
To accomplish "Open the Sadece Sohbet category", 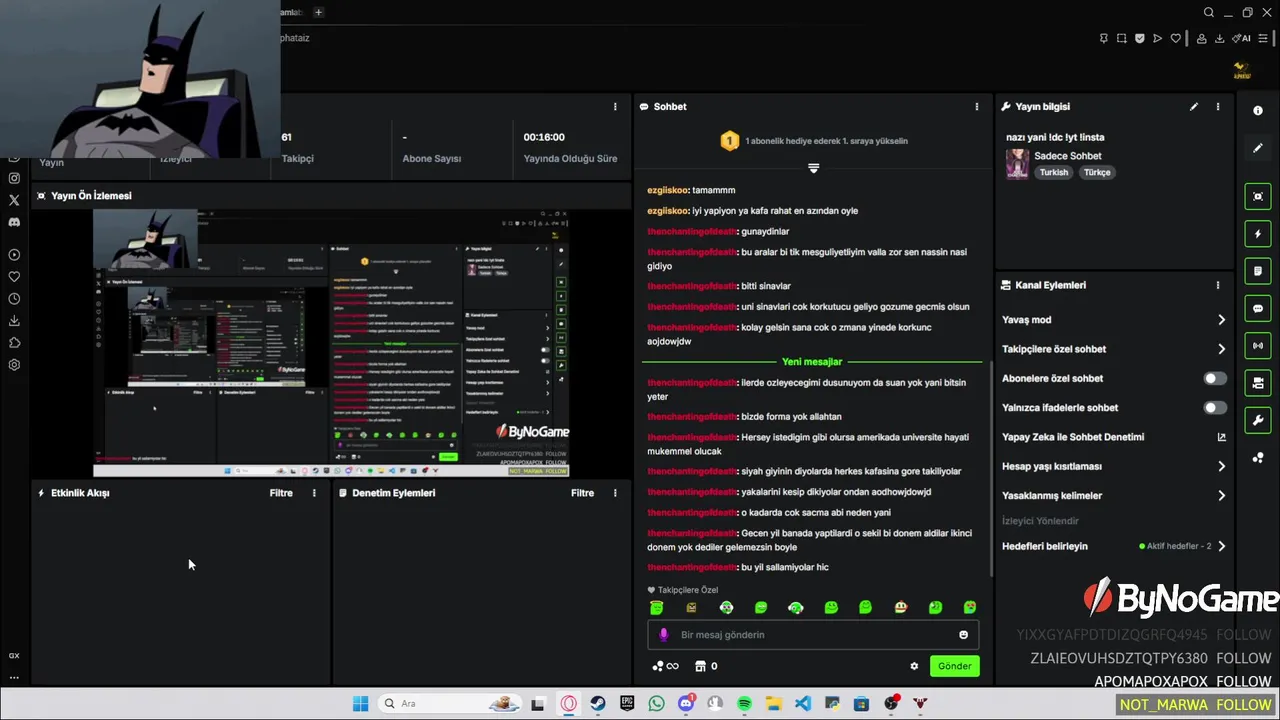I will 1068,156.
